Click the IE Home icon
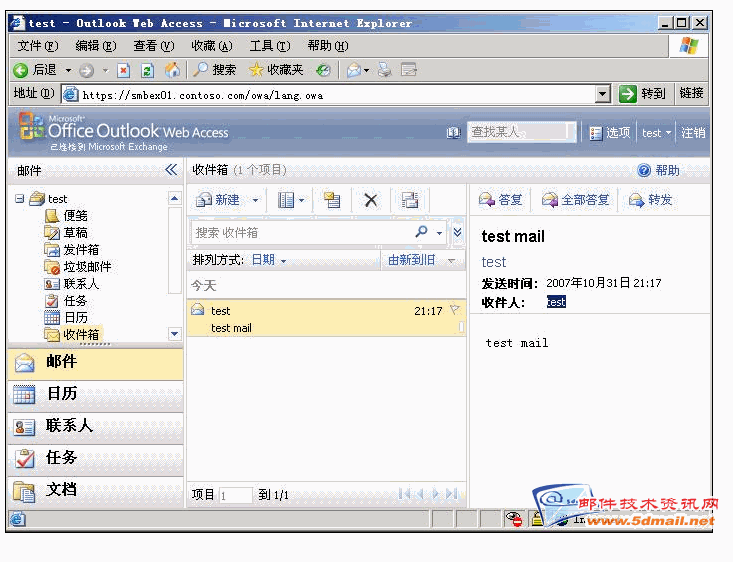The image size is (733, 562). (x=172, y=70)
